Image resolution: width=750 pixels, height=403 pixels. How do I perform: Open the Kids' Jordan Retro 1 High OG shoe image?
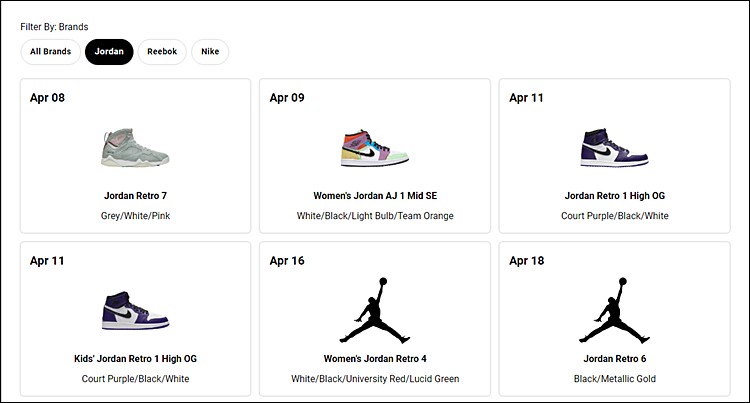pos(135,311)
